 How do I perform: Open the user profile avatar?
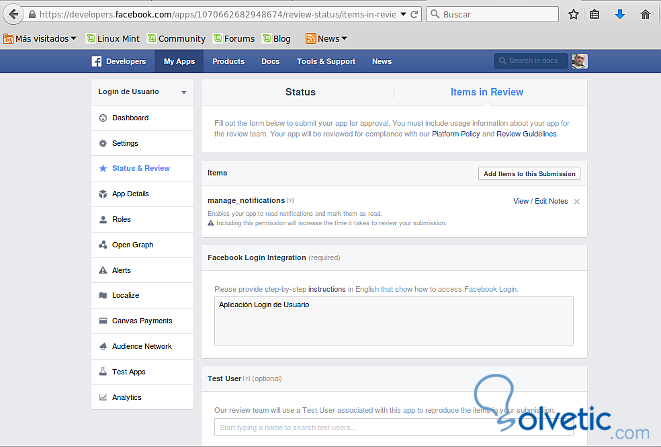tap(580, 61)
